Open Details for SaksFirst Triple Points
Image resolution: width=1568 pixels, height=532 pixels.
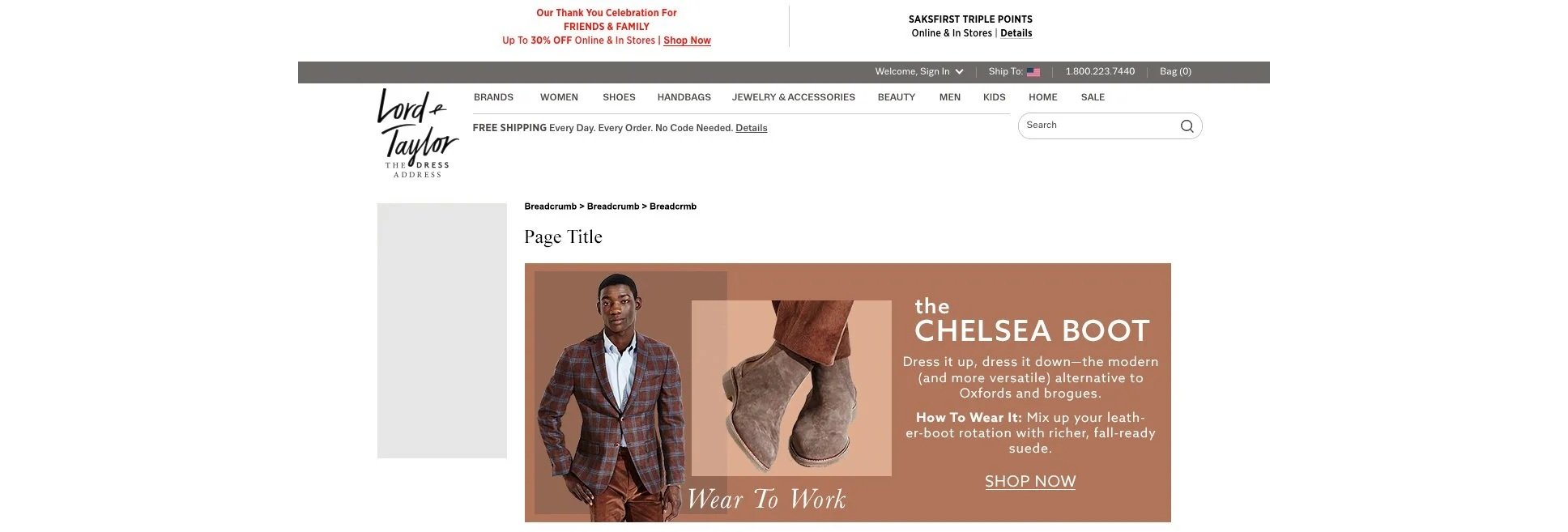coord(1016,33)
